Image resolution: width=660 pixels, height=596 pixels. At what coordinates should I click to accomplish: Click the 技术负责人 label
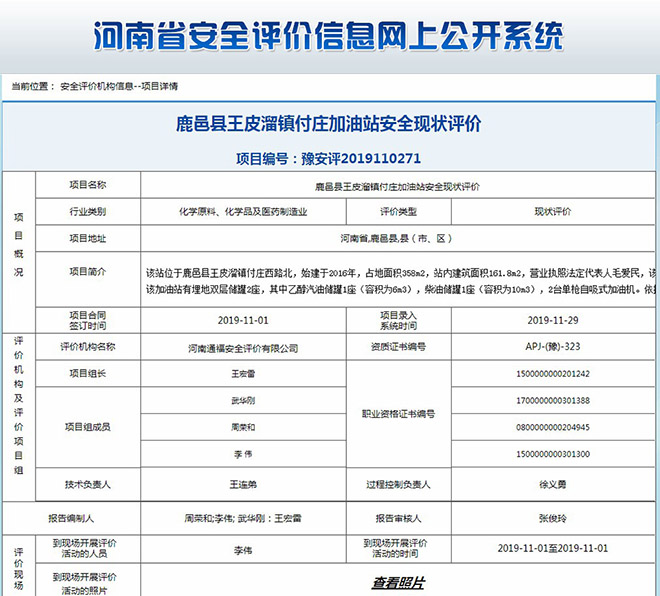tap(88, 484)
